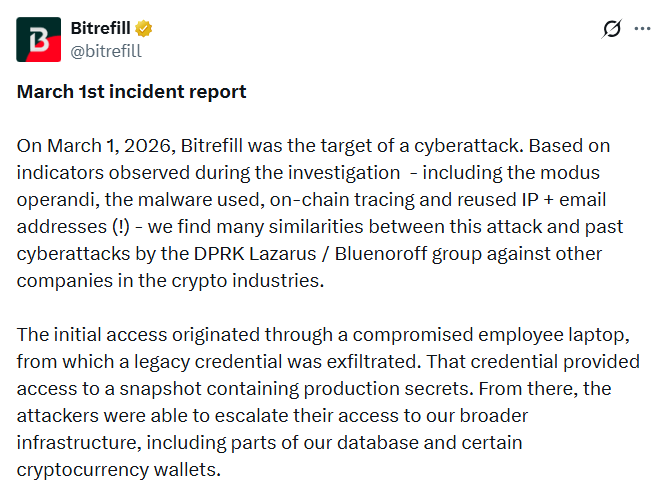Click the @bitrefill handle
The image size is (660, 495).
tap(106, 49)
